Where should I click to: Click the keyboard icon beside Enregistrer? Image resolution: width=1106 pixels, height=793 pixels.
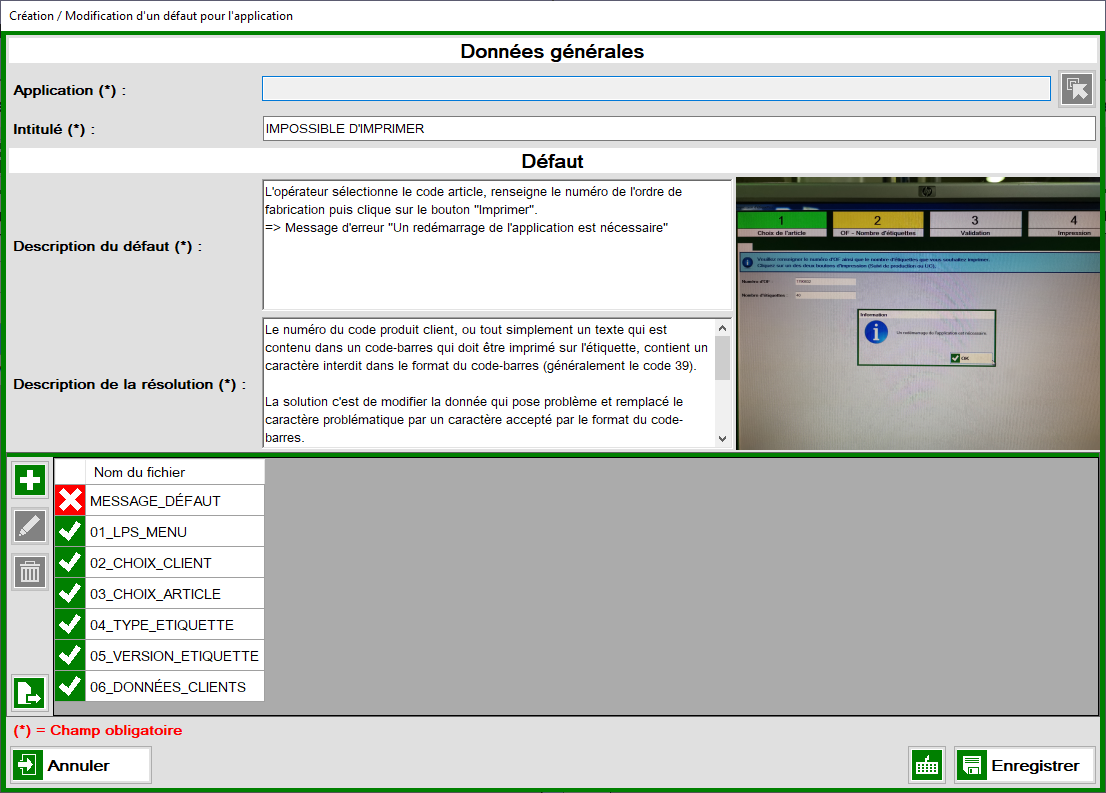tap(927, 766)
